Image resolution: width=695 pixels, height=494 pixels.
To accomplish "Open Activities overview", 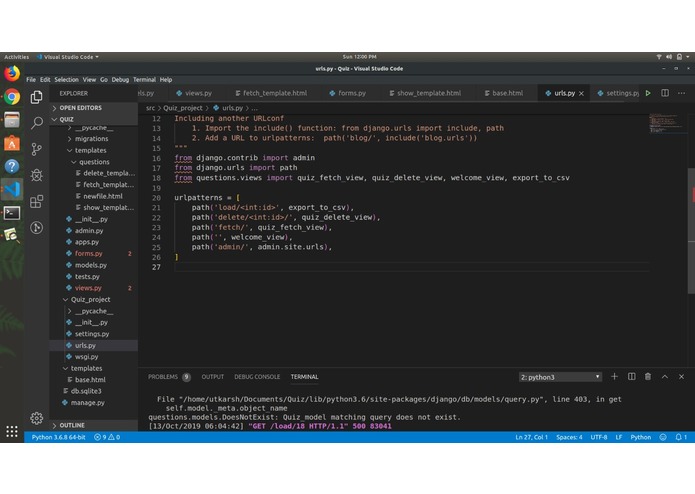I will coord(16,57).
